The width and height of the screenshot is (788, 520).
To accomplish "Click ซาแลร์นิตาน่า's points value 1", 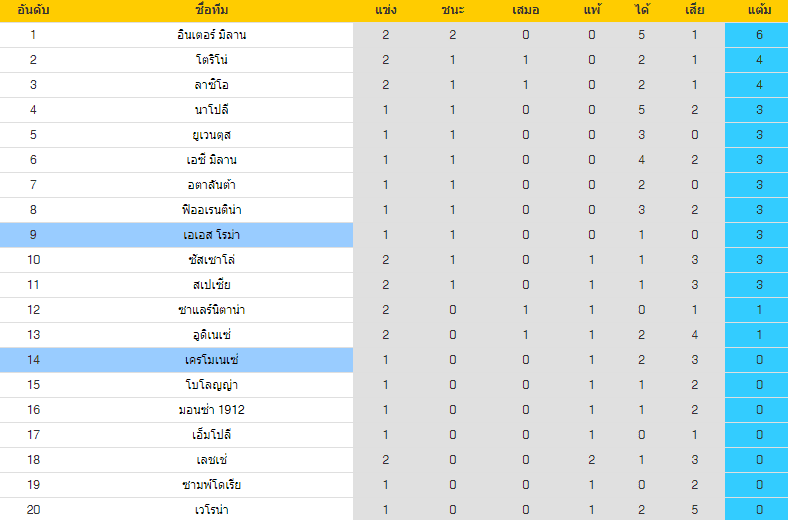I will coord(759,310).
